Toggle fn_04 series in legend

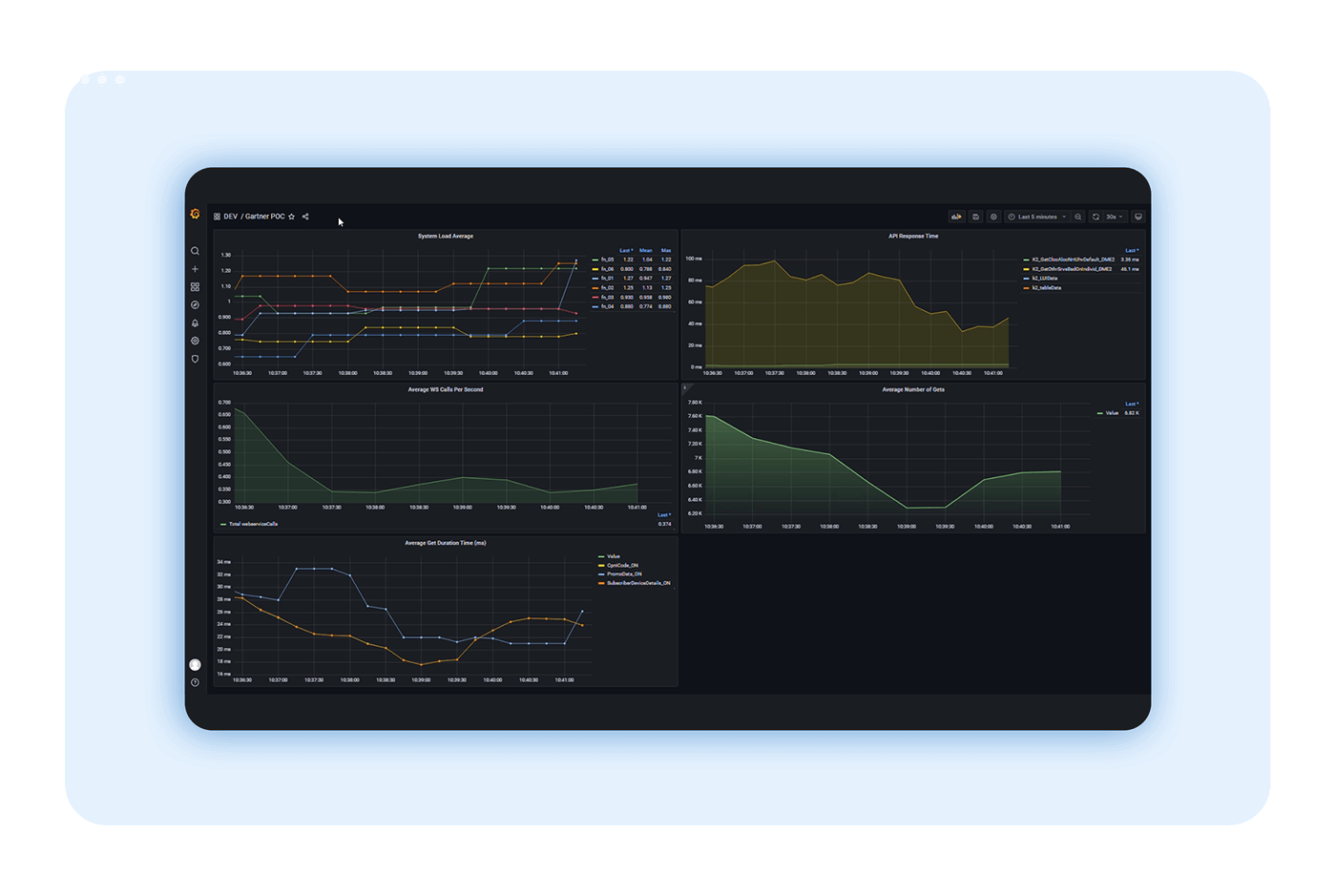608,306
